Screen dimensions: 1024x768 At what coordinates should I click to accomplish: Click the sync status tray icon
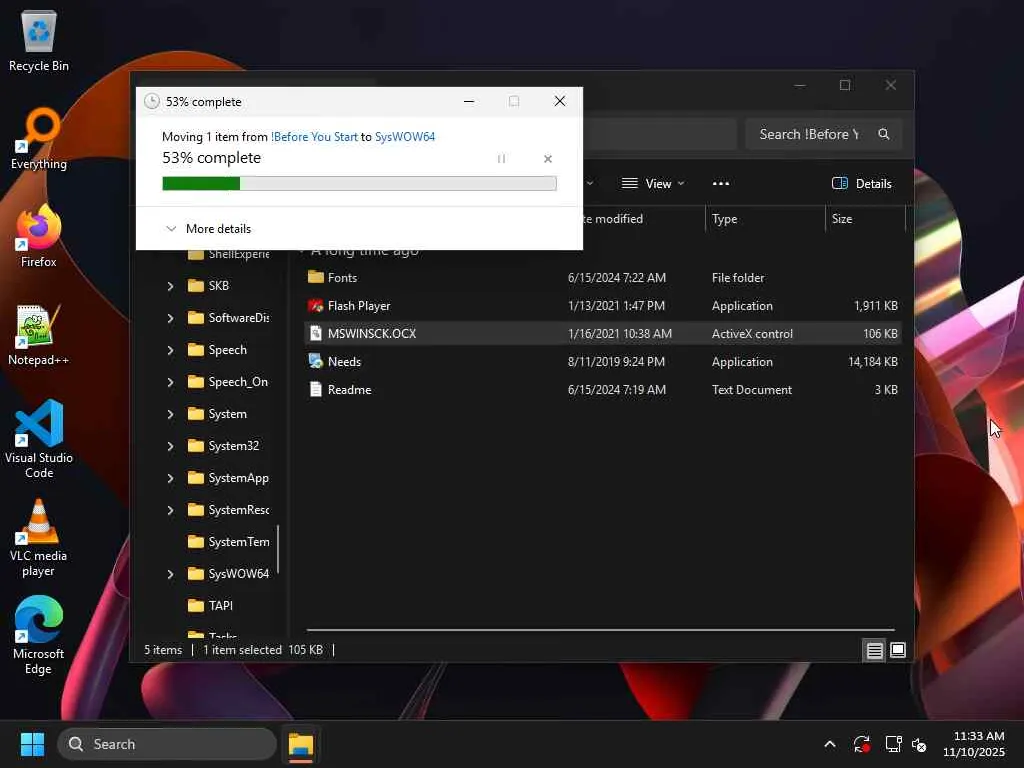[861, 744]
